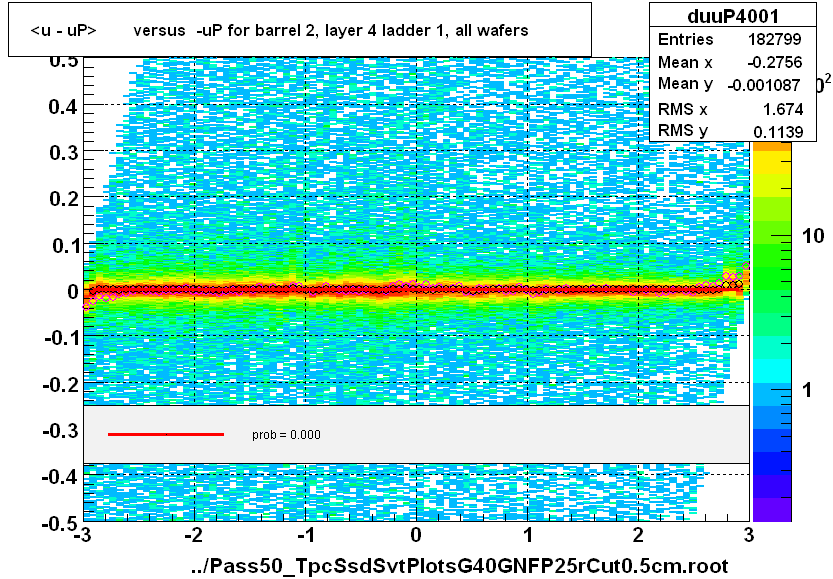
Task: Click palette axis label 1
Action: coord(808,390)
